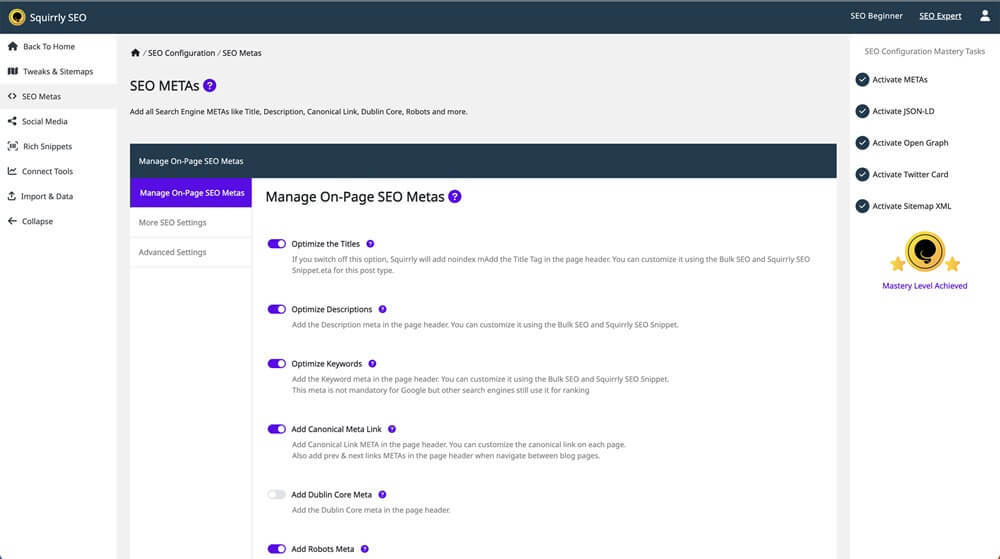Image resolution: width=1000 pixels, height=559 pixels.
Task: Click the help icon for Add Dublin Core Meta
Action: point(383,495)
